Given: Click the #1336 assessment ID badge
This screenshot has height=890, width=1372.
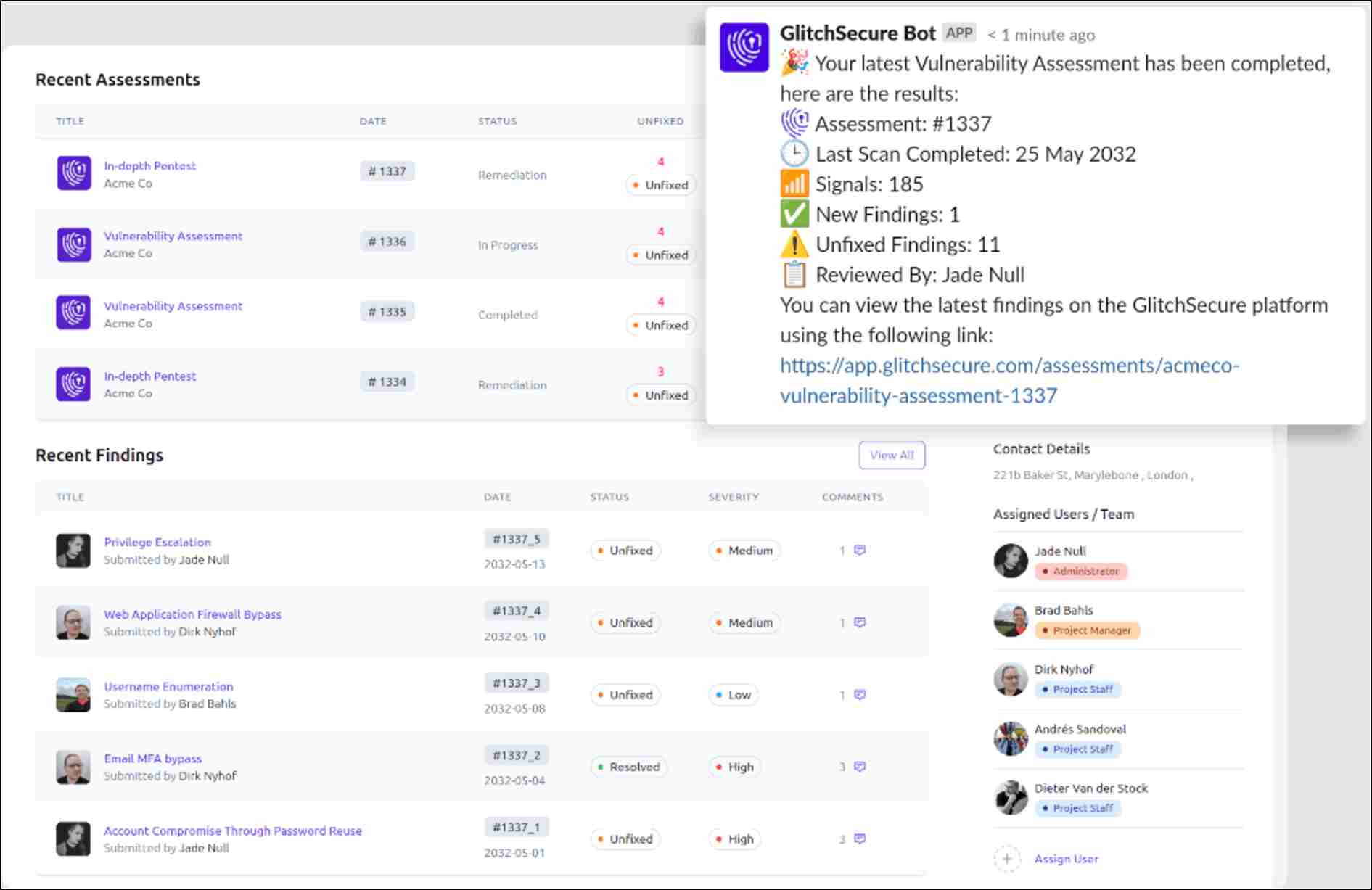Looking at the screenshot, I should pyautogui.click(x=387, y=241).
